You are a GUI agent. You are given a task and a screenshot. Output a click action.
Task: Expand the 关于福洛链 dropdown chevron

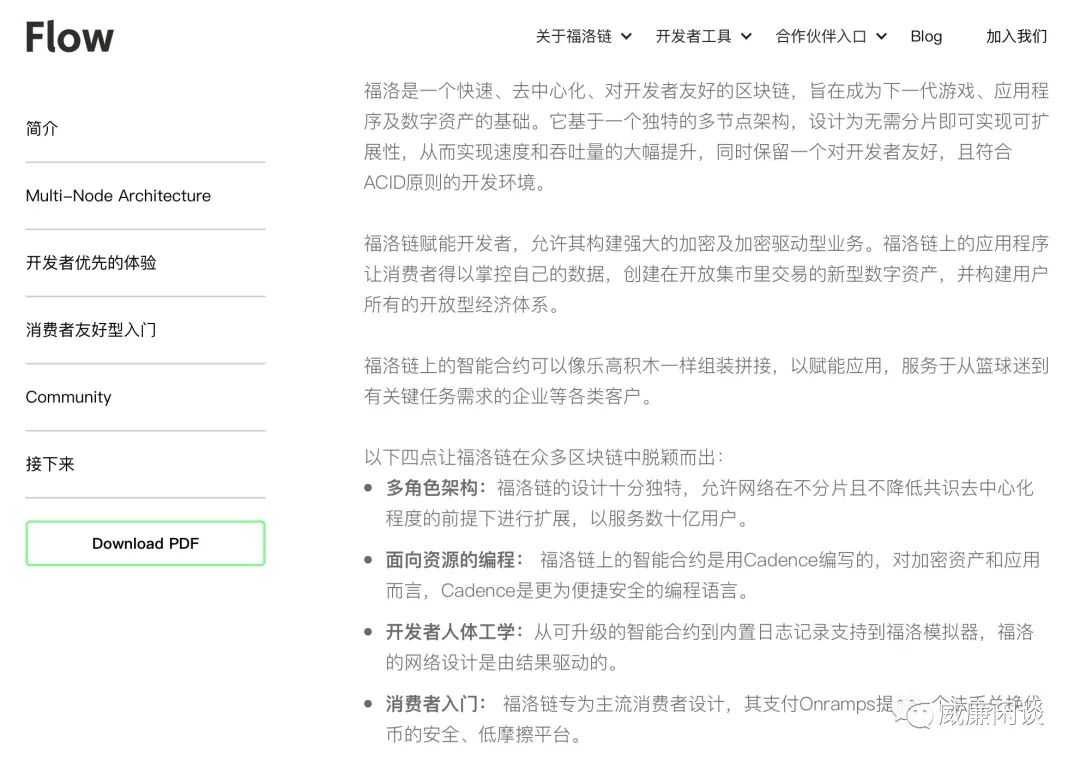[x=626, y=37]
